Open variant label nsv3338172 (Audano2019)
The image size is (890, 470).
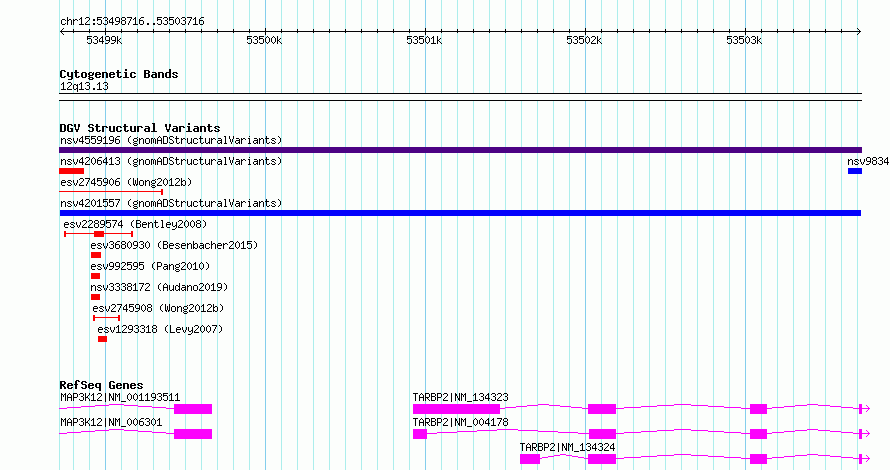pyautogui.click(x=159, y=287)
